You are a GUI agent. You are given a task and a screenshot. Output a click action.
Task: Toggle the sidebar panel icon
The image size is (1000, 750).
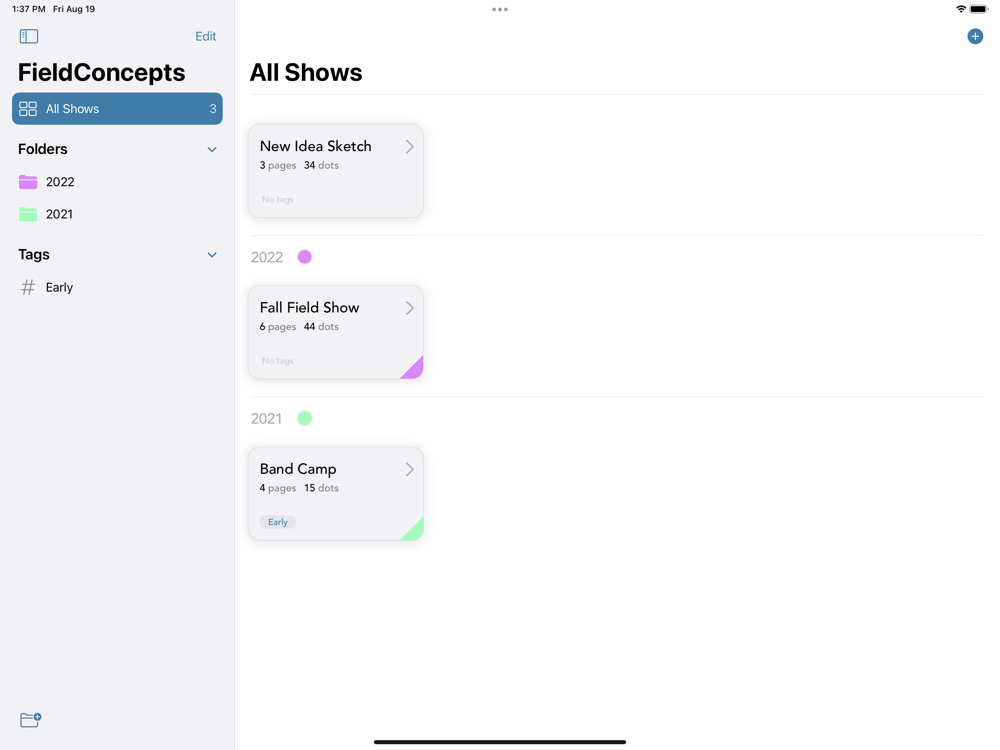29,36
